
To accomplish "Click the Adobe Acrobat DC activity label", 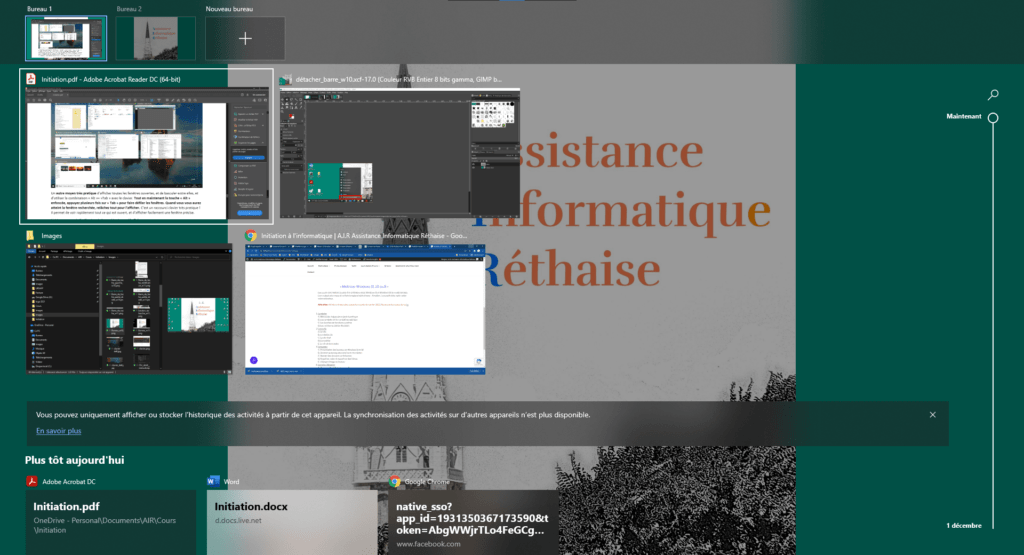I will click(69, 482).
